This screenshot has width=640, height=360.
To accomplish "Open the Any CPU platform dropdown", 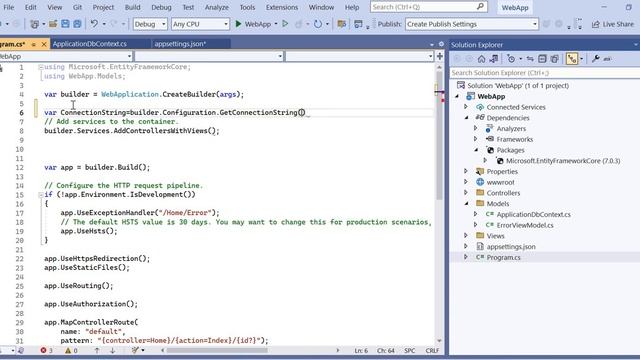I will coord(200,24).
